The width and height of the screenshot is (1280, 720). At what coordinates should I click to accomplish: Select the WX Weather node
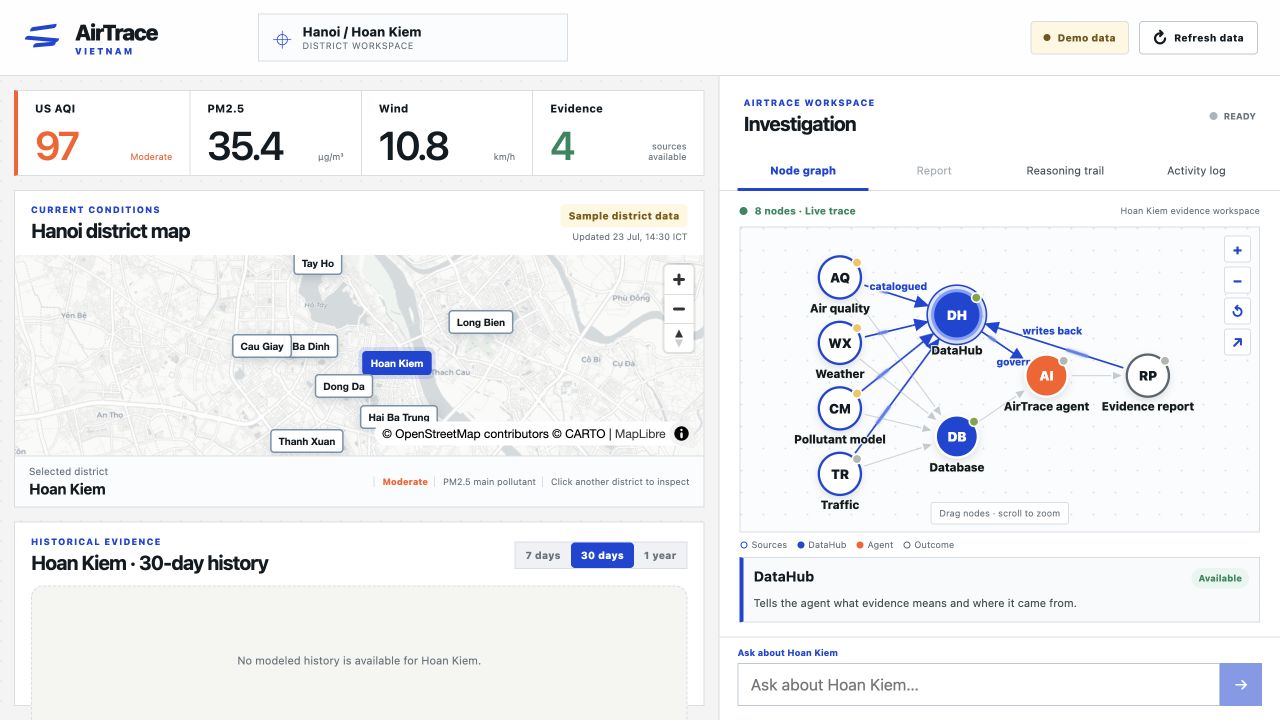(x=840, y=343)
